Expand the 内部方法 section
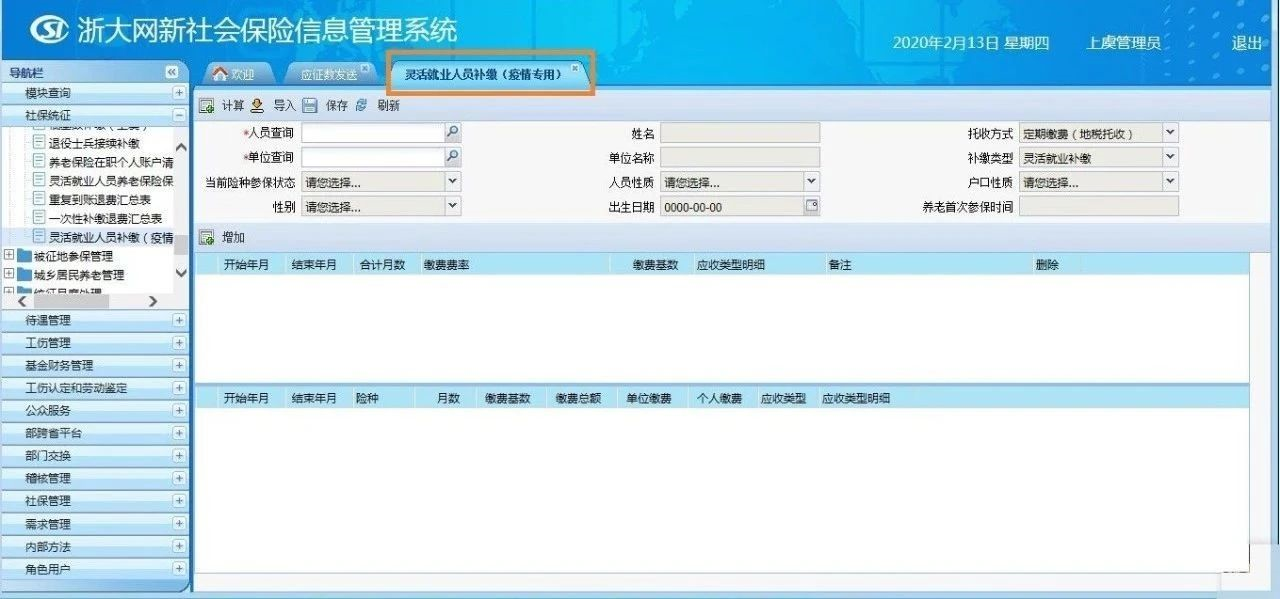Viewport: 1280px width, 599px height. 179,547
